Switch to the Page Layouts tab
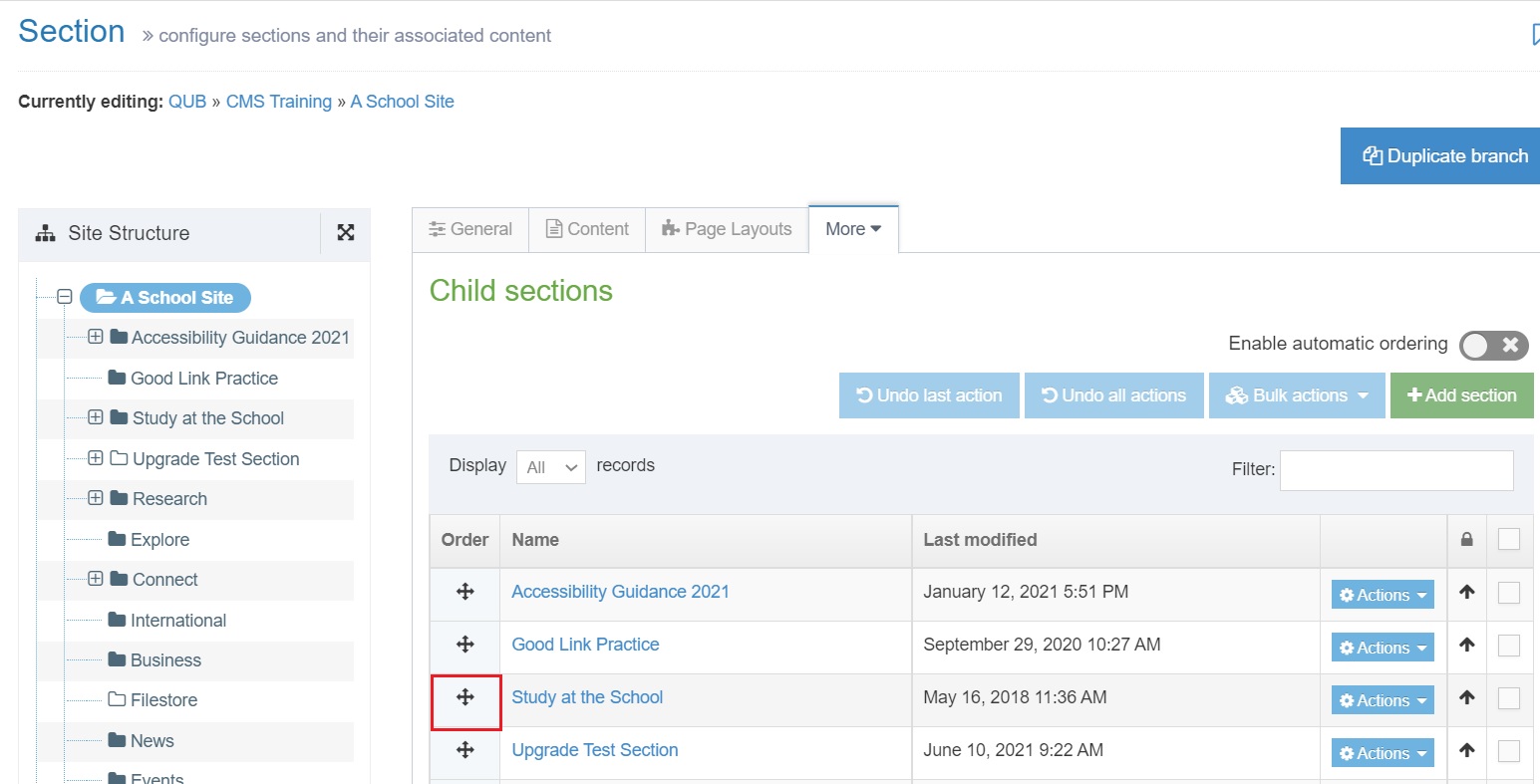 tap(727, 228)
